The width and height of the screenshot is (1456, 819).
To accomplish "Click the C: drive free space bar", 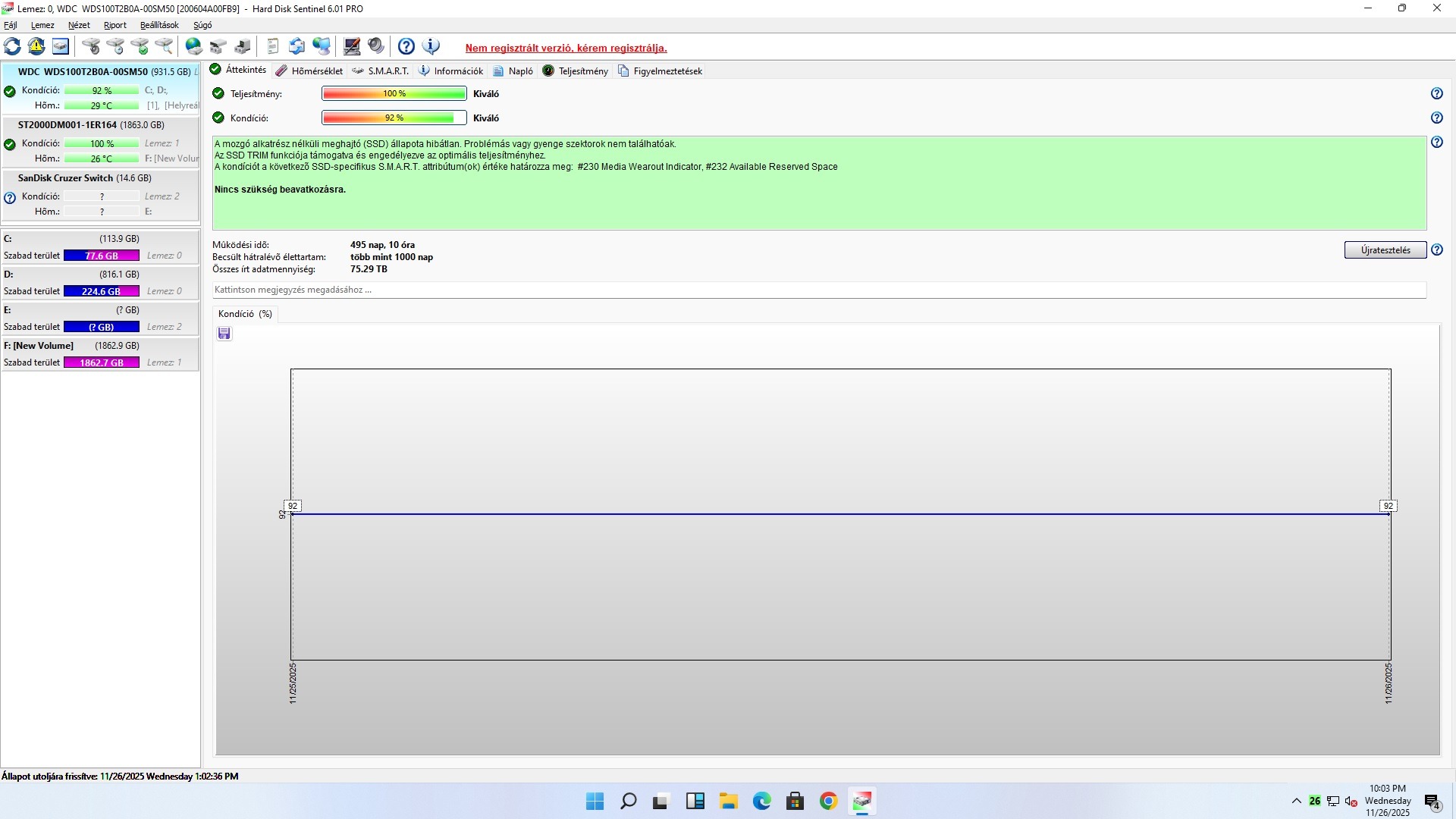I will click(x=102, y=256).
